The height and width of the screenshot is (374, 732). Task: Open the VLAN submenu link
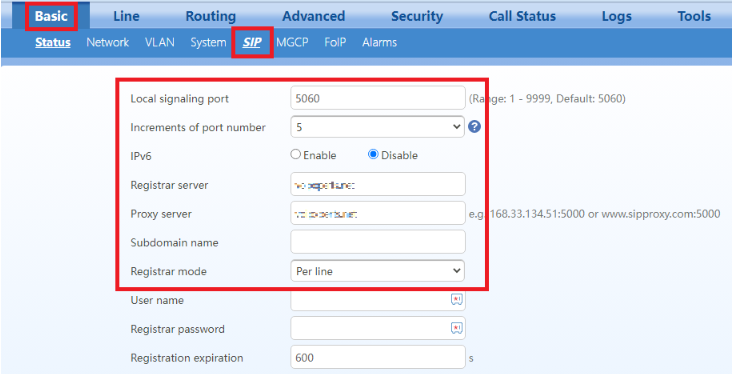160,42
